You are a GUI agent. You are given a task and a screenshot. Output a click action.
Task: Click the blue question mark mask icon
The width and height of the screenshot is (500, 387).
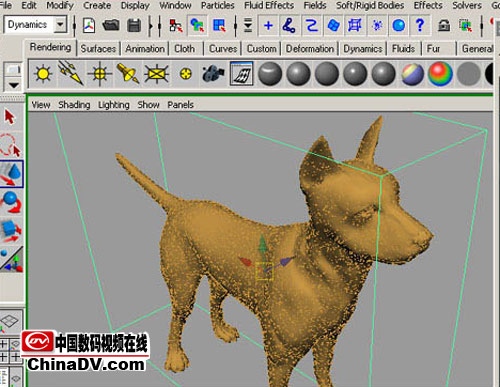[420, 25]
